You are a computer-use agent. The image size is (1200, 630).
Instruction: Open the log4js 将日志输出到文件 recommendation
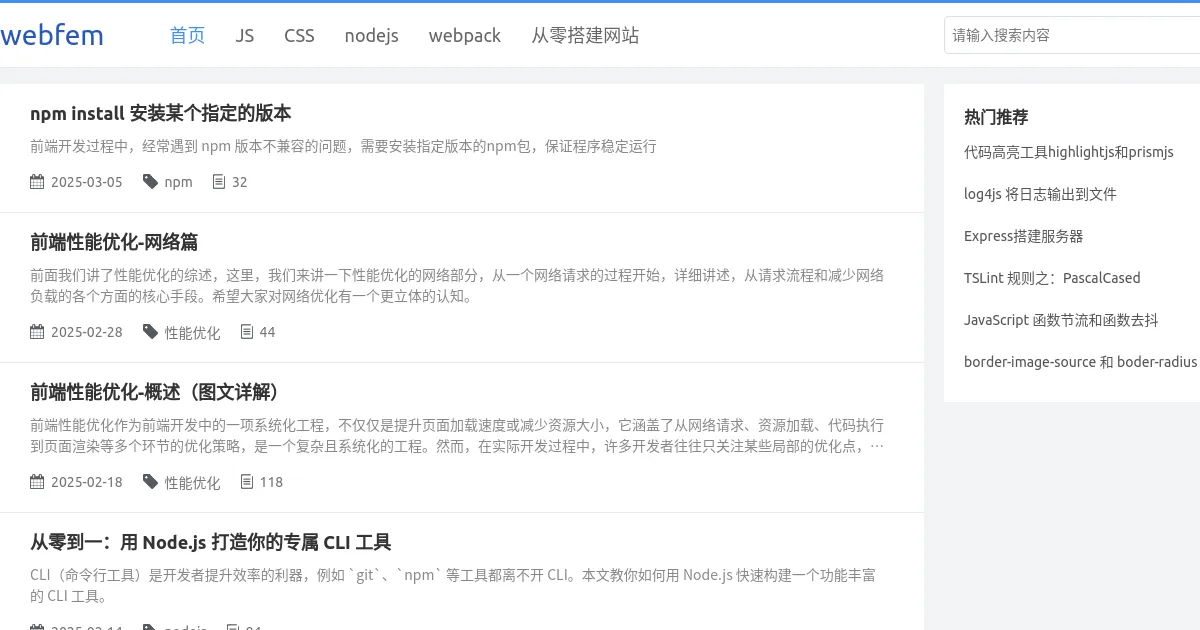(1038, 194)
